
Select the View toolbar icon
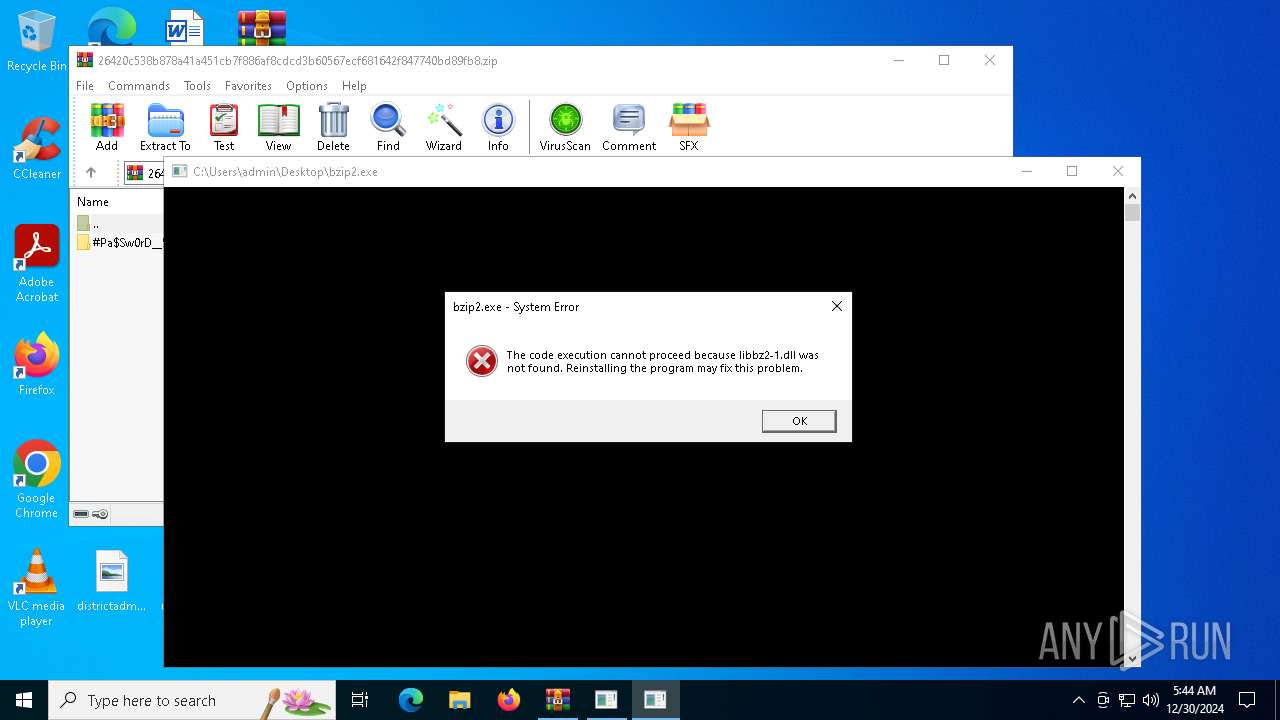click(278, 127)
